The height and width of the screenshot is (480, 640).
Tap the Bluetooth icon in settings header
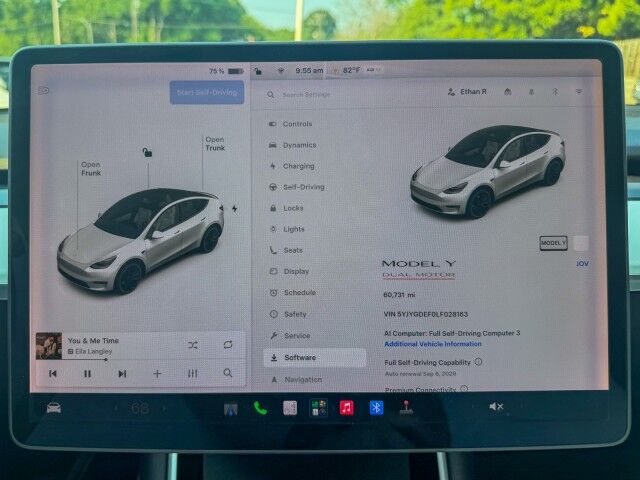tap(555, 92)
